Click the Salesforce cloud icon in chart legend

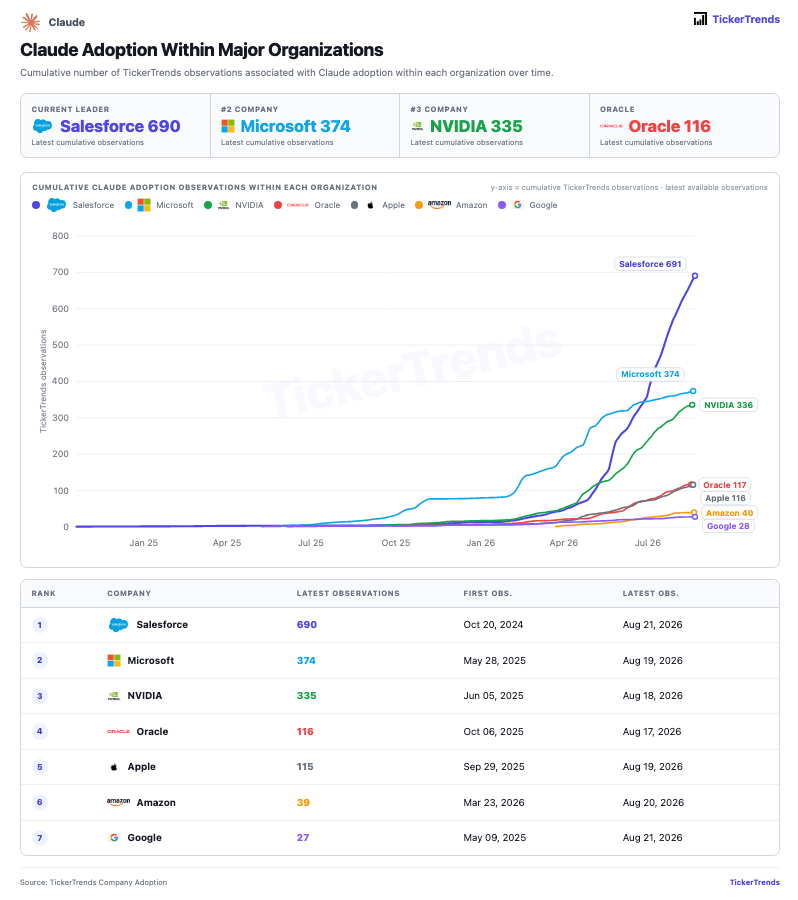[x=56, y=205]
